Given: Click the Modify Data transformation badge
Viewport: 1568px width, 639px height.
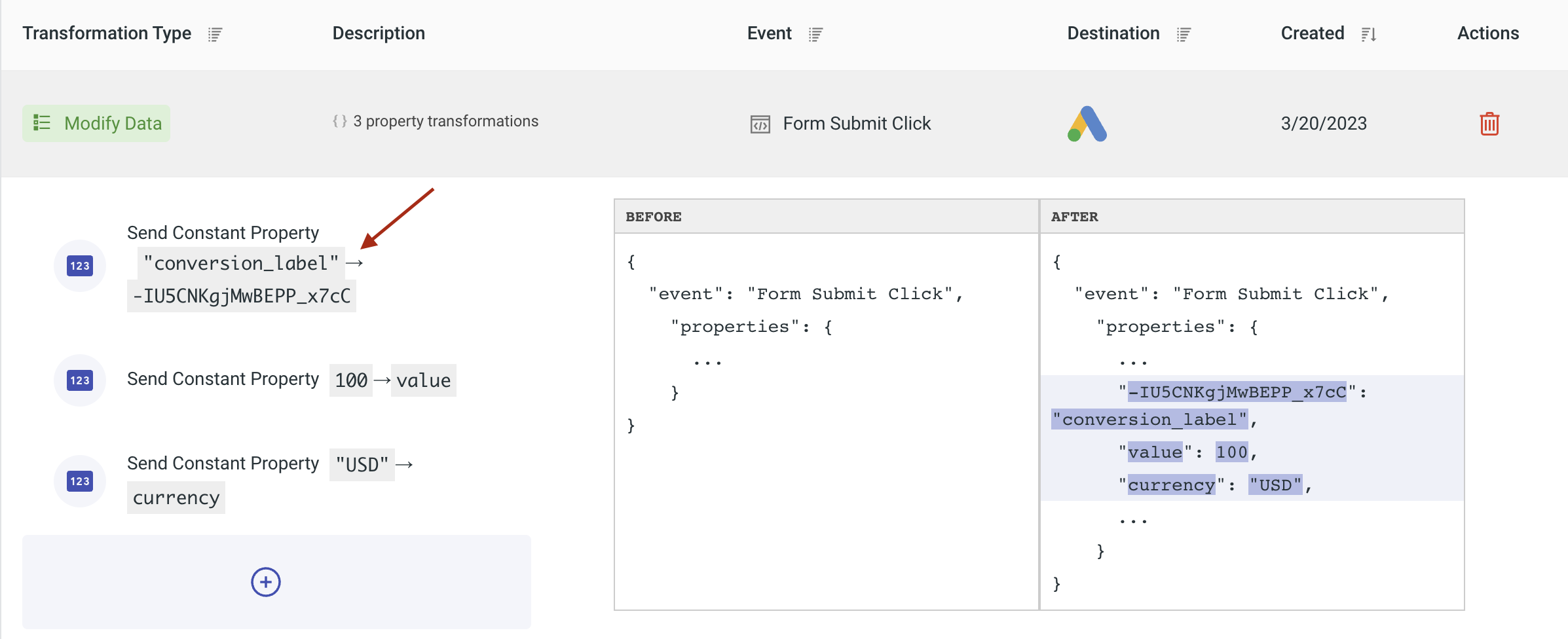Looking at the screenshot, I should pyautogui.click(x=96, y=123).
